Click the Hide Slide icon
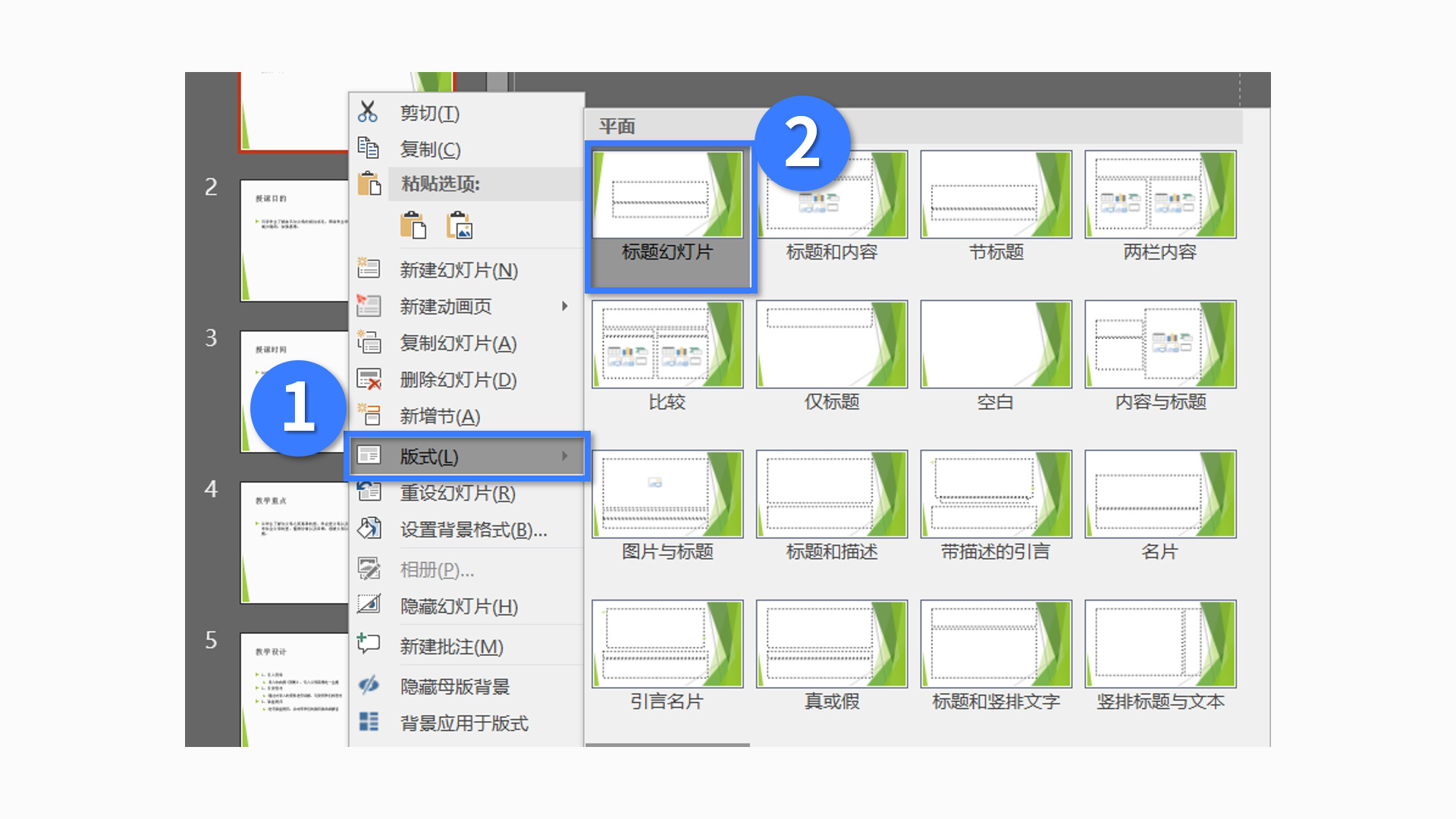This screenshot has height=819, width=1456. [369, 605]
